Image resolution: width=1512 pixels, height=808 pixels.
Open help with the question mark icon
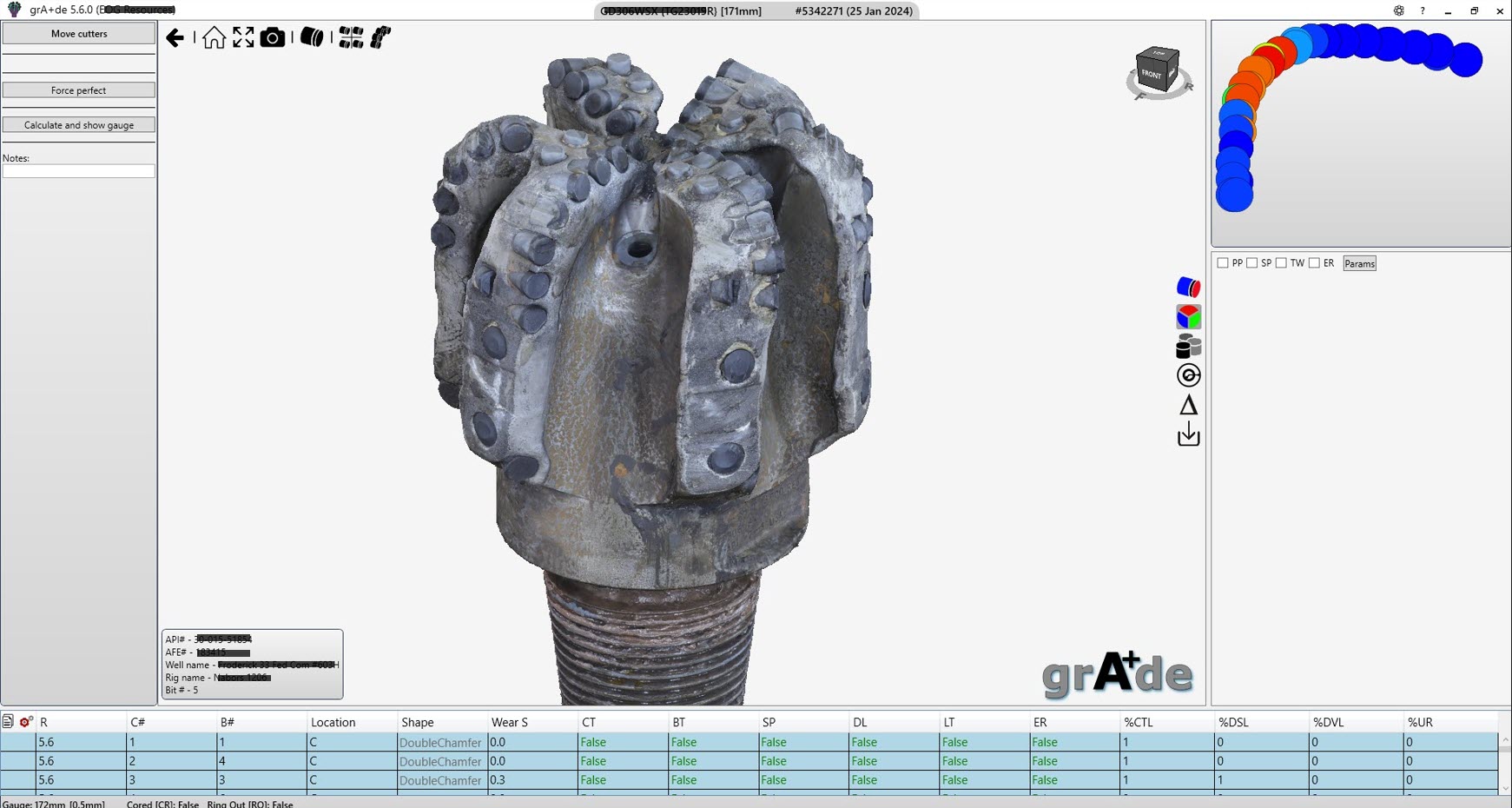[x=1423, y=10]
